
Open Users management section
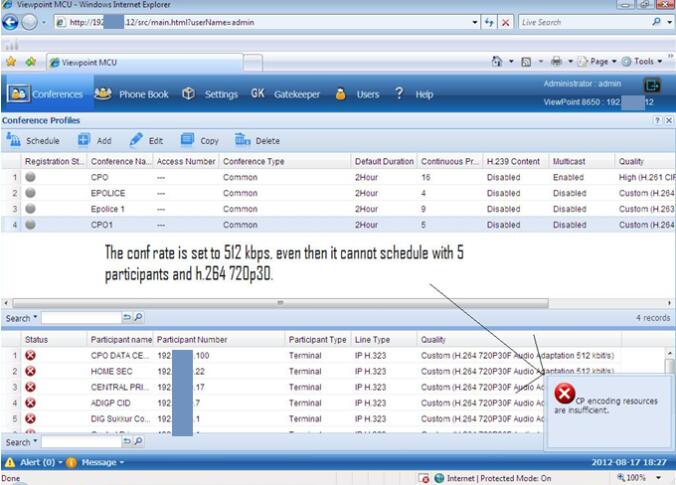(358, 94)
